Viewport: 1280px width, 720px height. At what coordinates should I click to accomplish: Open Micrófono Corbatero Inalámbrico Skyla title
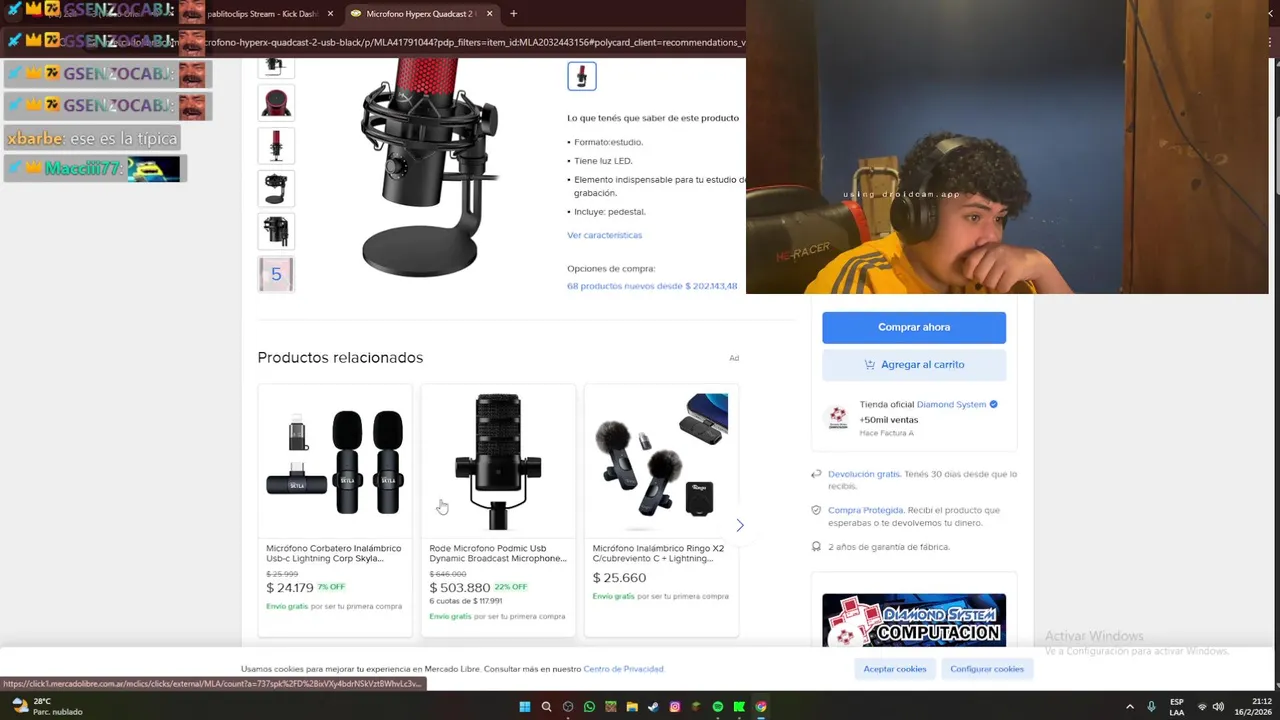(x=334, y=553)
